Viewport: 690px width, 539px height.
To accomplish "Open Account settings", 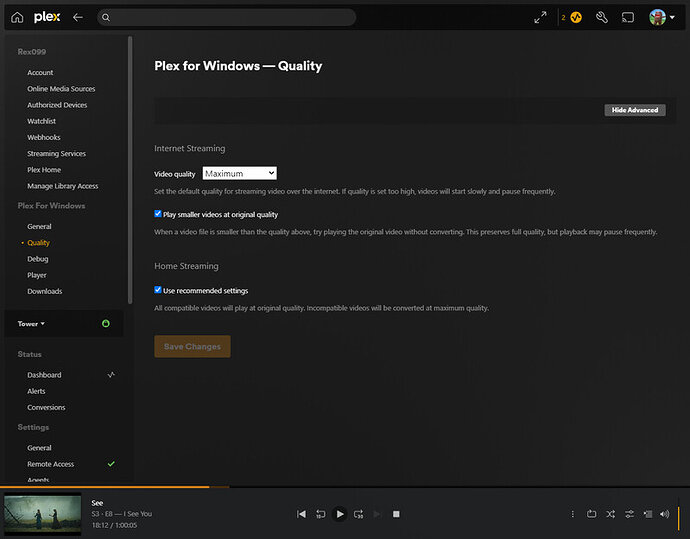I will pyautogui.click(x=40, y=73).
